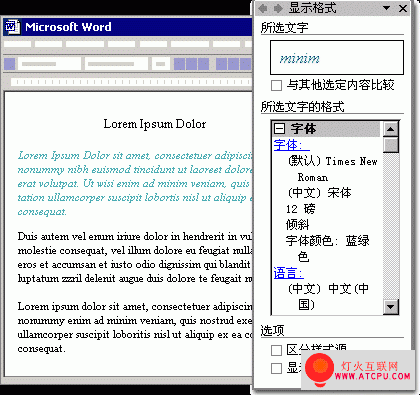This screenshot has width=420, height=395.
Task: Enable the 与其他选定内容比较 checkbox
Action: (x=276, y=85)
